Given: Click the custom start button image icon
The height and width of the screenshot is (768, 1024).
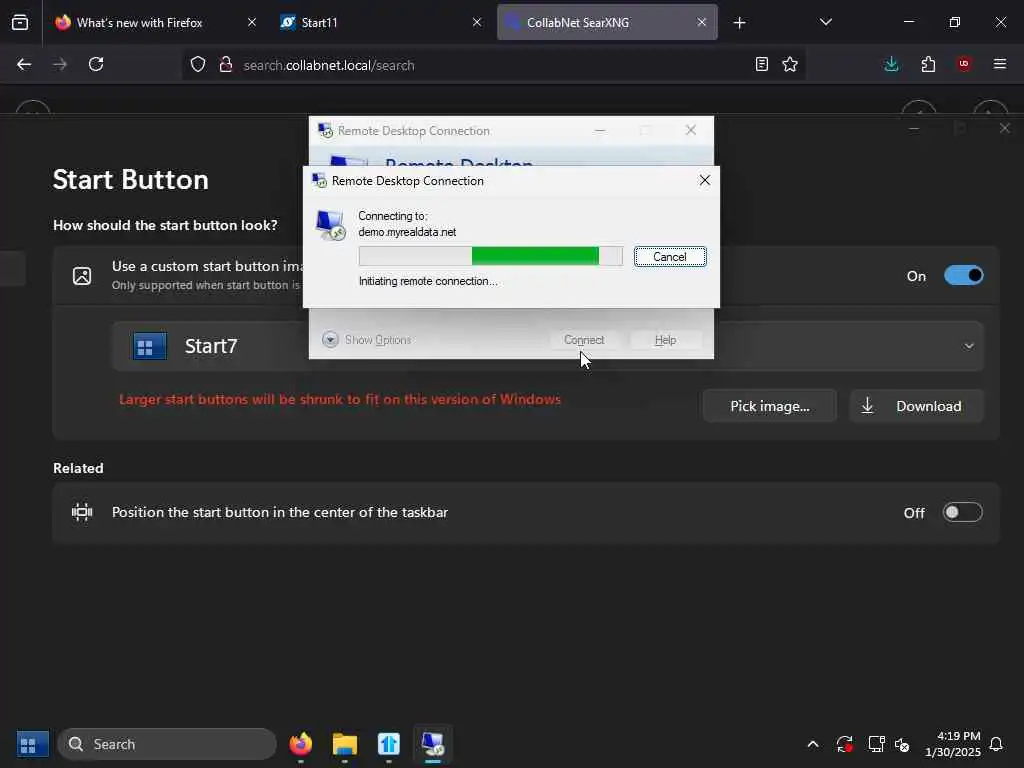Looking at the screenshot, I should point(82,276).
